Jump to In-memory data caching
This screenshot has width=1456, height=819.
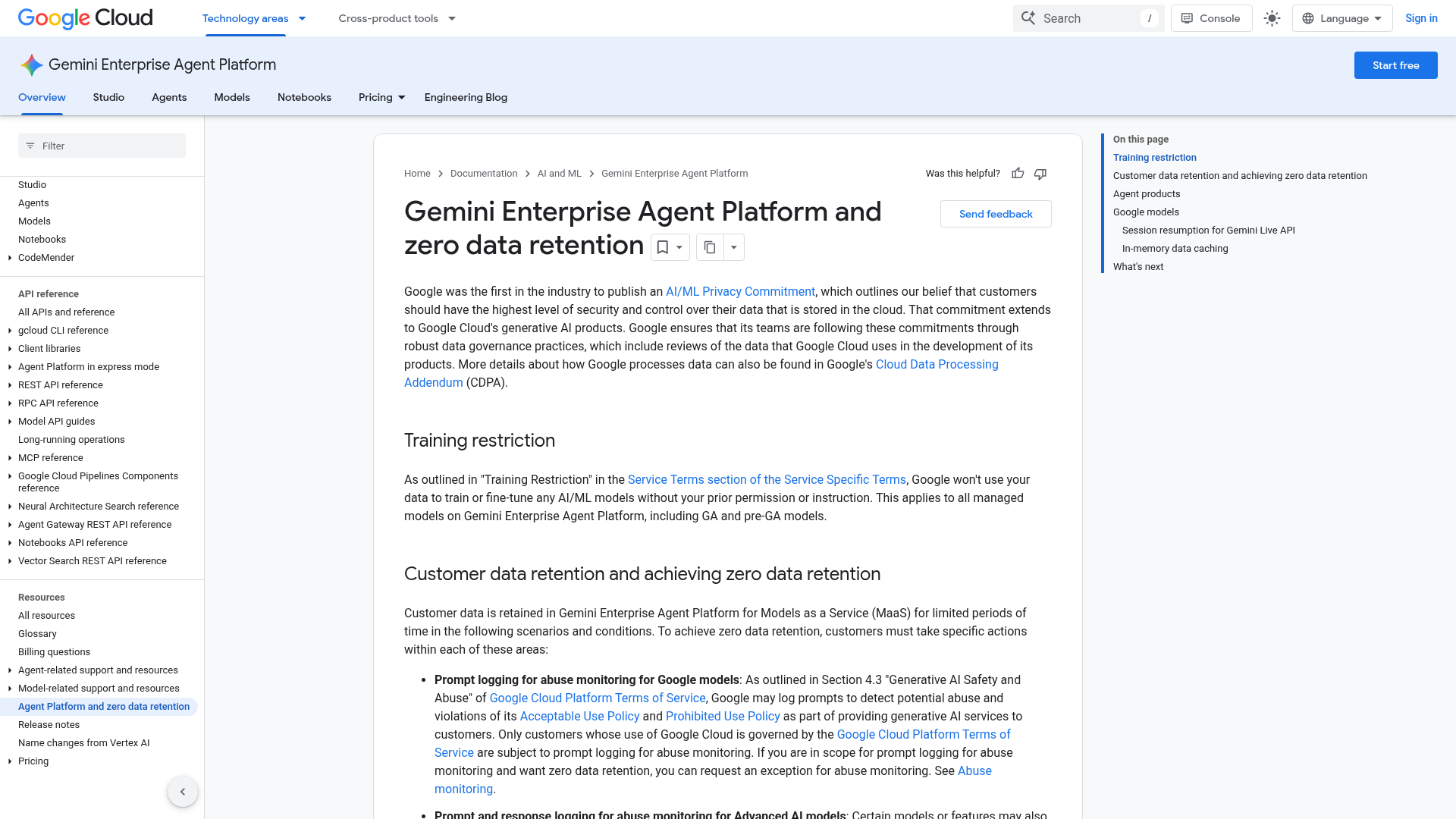(x=1175, y=249)
